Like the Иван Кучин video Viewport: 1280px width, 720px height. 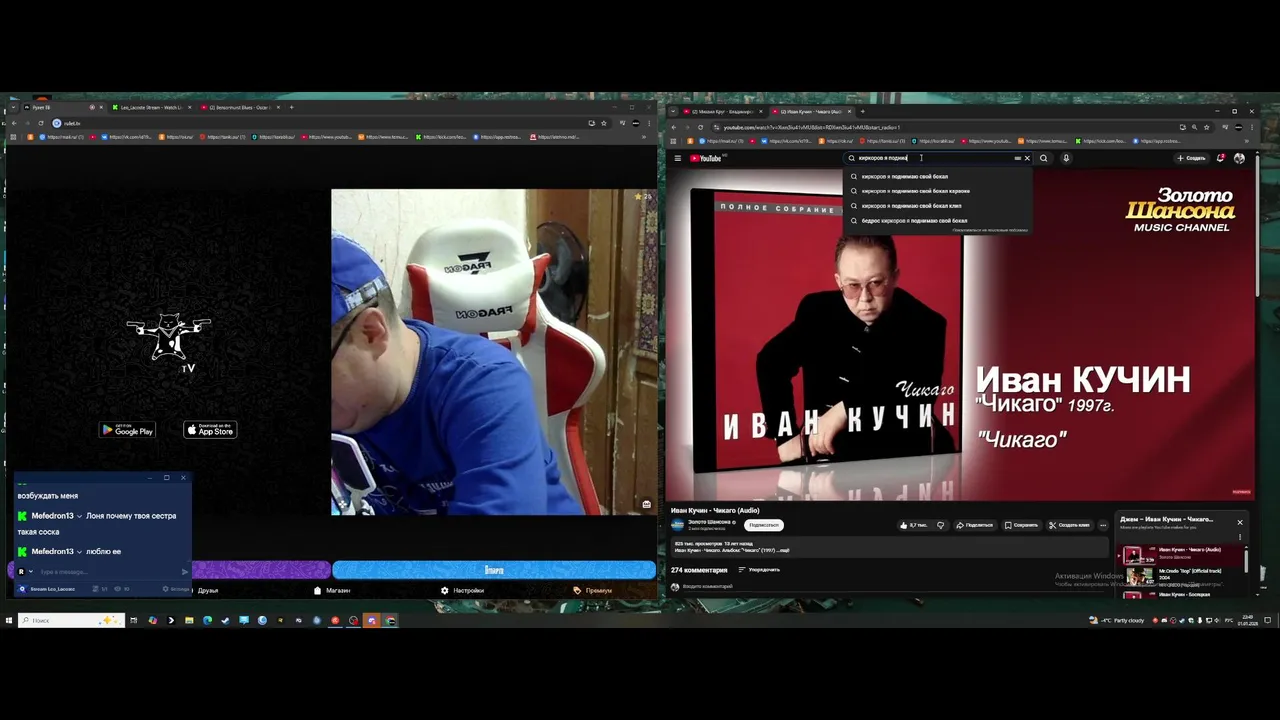click(x=914, y=525)
